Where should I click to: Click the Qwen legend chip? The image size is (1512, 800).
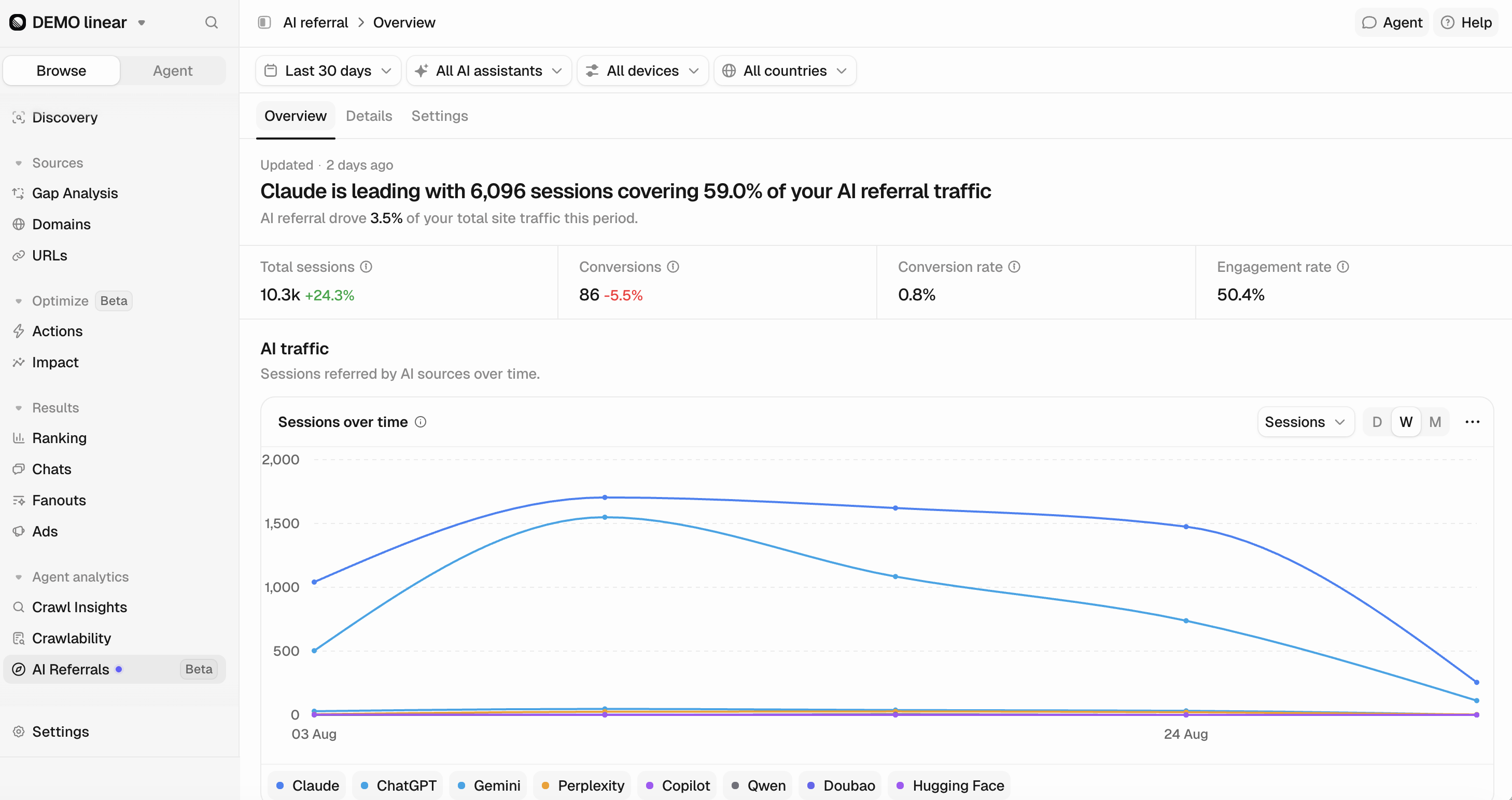[758, 786]
